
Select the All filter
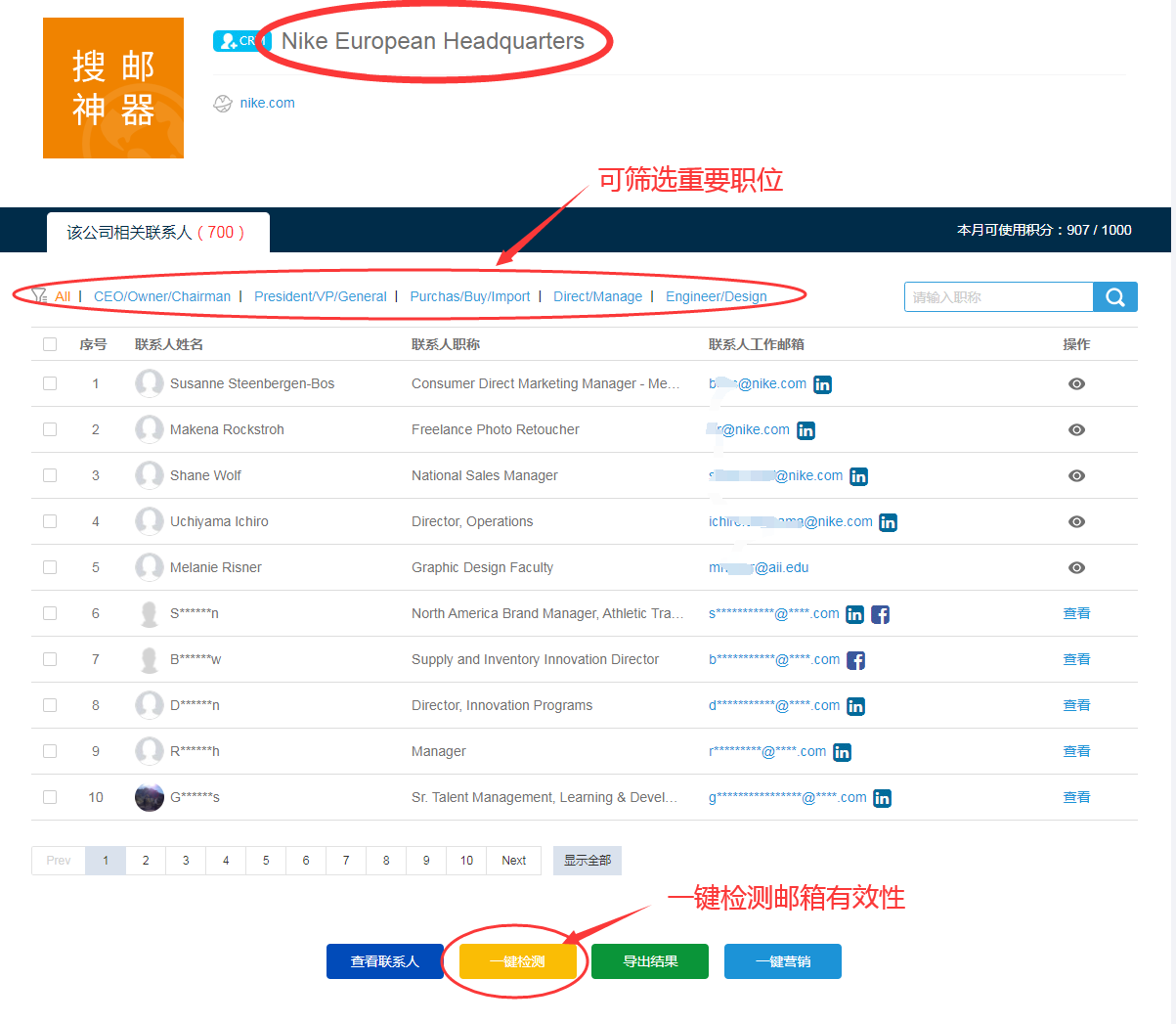click(x=63, y=296)
